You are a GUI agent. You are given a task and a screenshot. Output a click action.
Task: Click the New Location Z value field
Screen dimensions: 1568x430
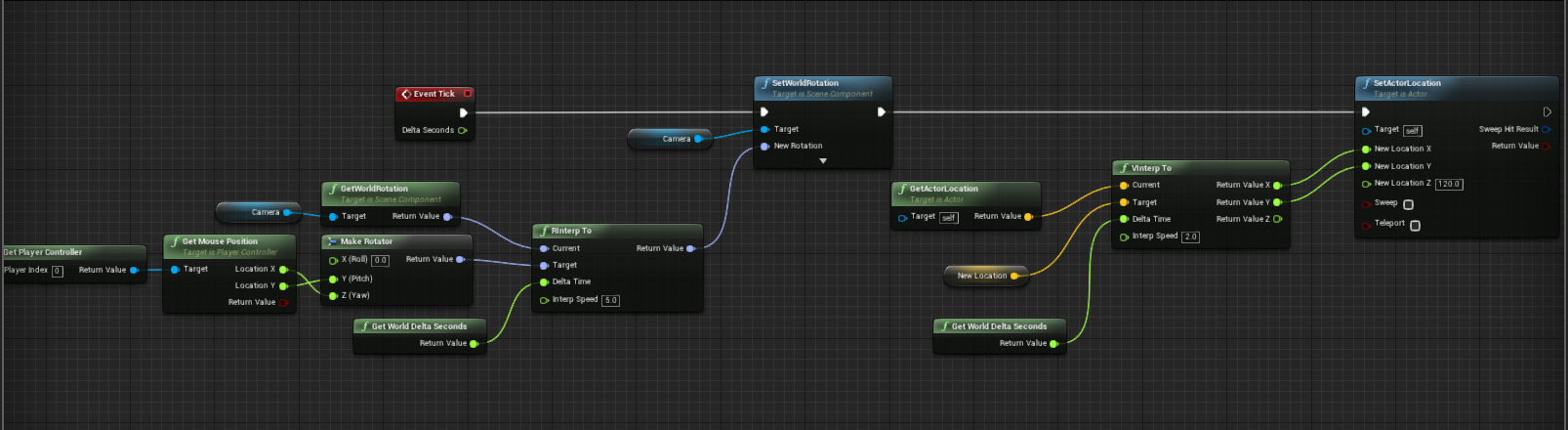pyautogui.click(x=1449, y=184)
